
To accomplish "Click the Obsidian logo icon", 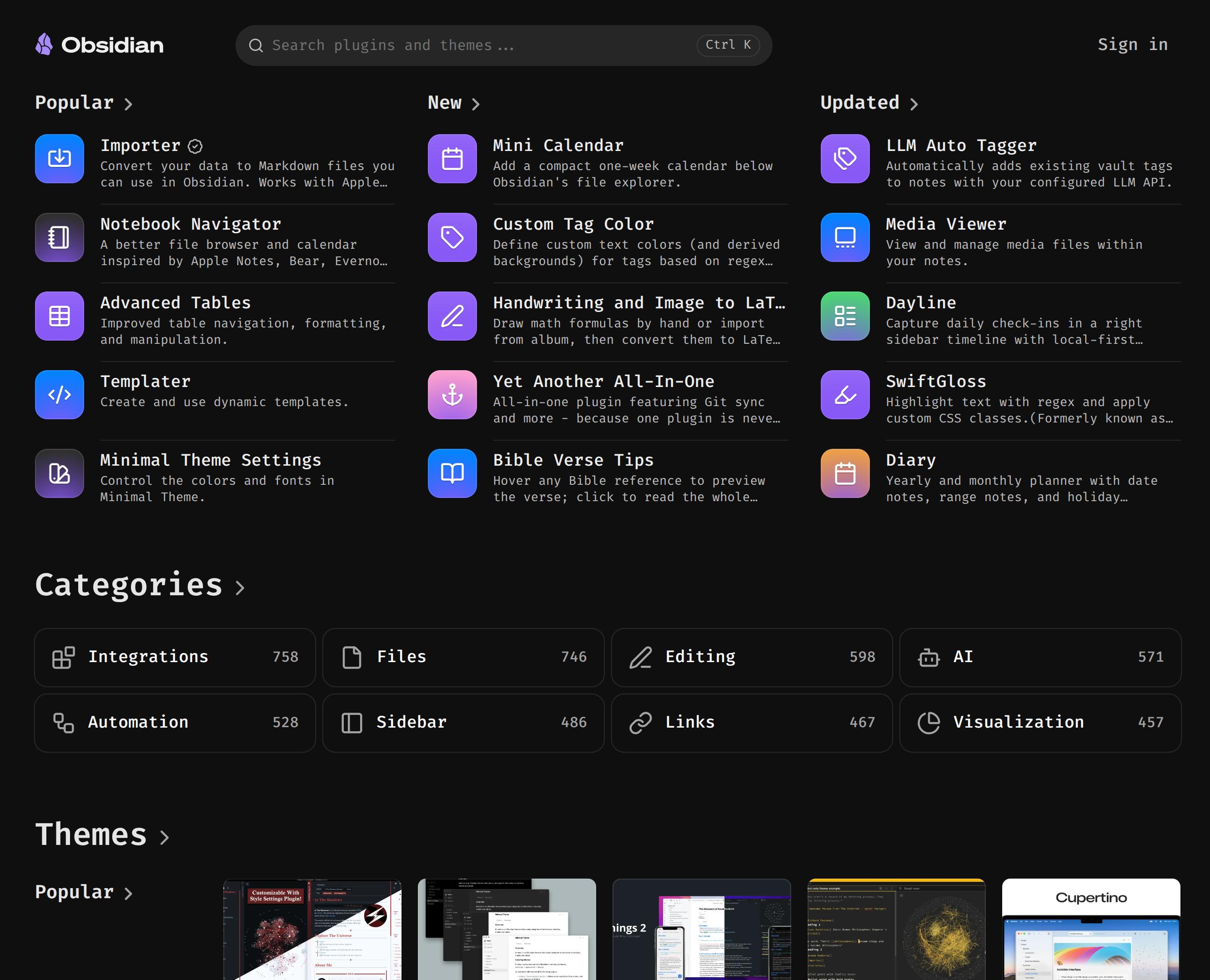I will click(44, 45).
